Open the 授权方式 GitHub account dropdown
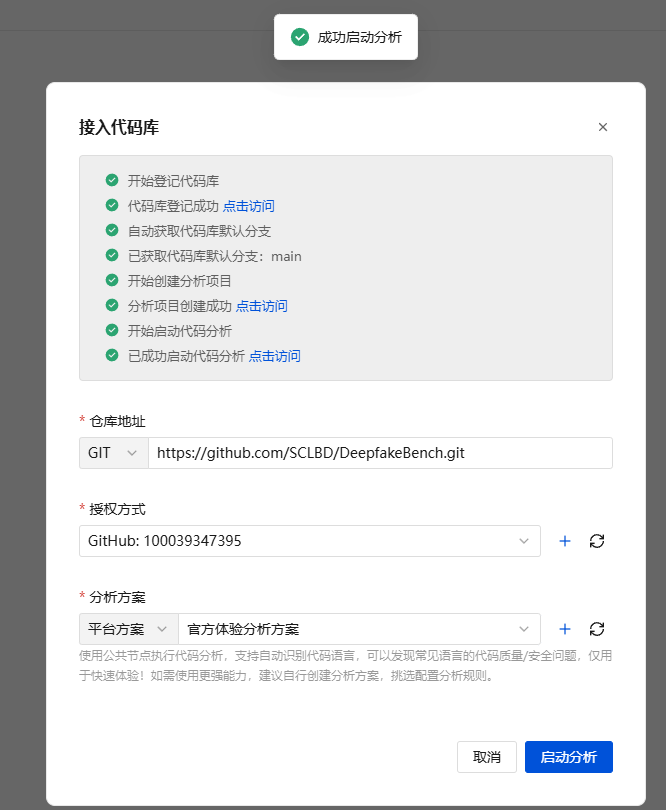 pyautogui.click(x=309, y=541)
